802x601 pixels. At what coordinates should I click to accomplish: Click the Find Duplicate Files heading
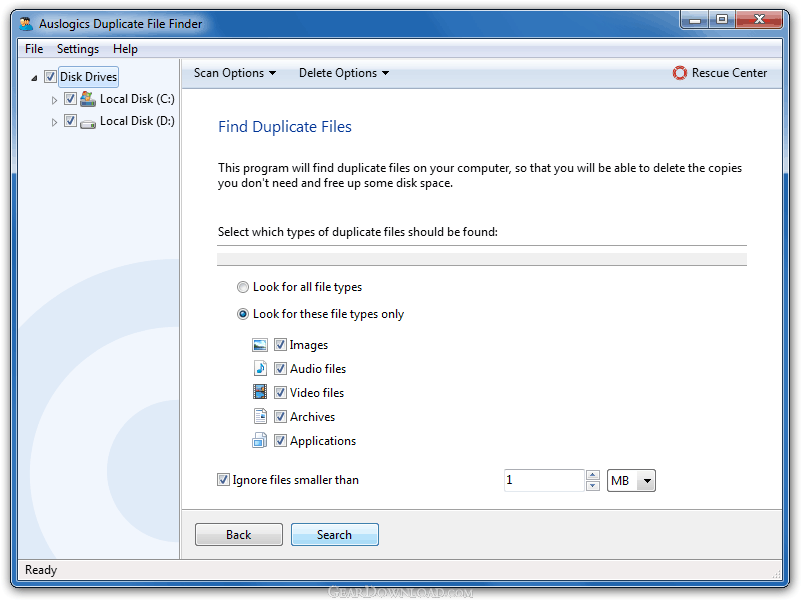coord(285,127)
